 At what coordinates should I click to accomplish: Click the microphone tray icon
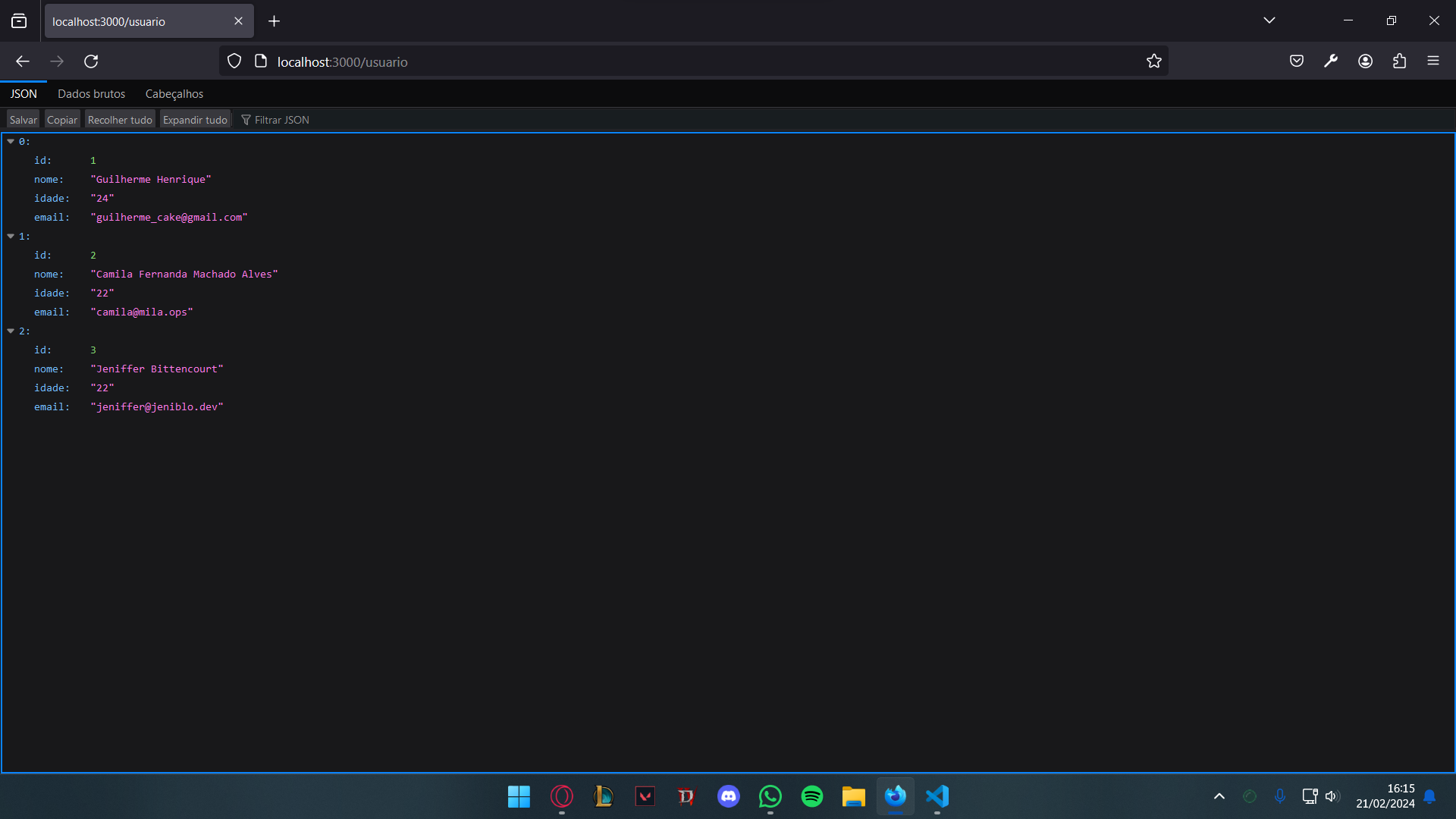click(1280, 796)
